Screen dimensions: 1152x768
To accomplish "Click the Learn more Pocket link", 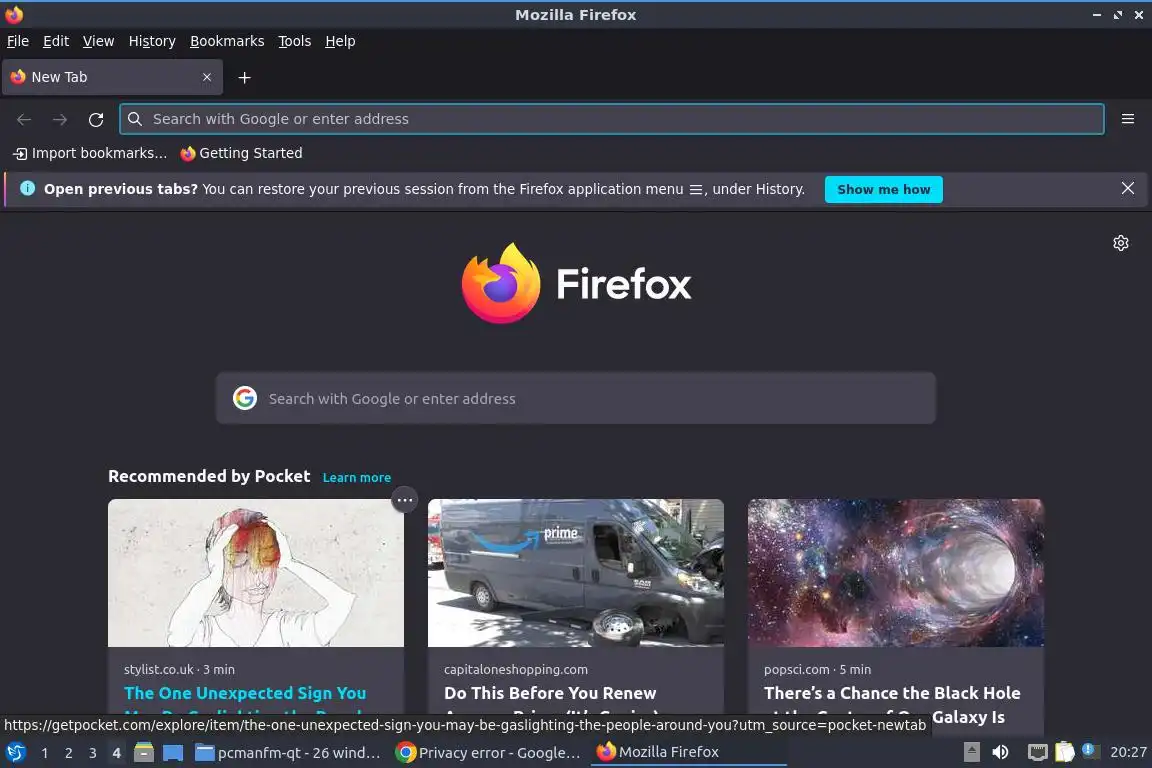I will click(x=356, y=478).
